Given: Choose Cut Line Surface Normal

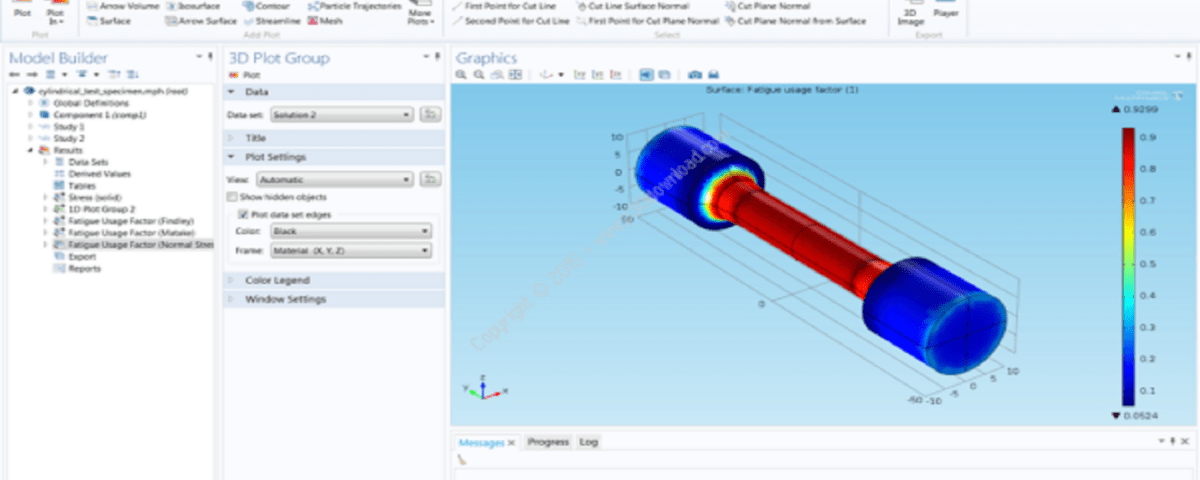Looking at the screenshot, I should coord(634,6).
